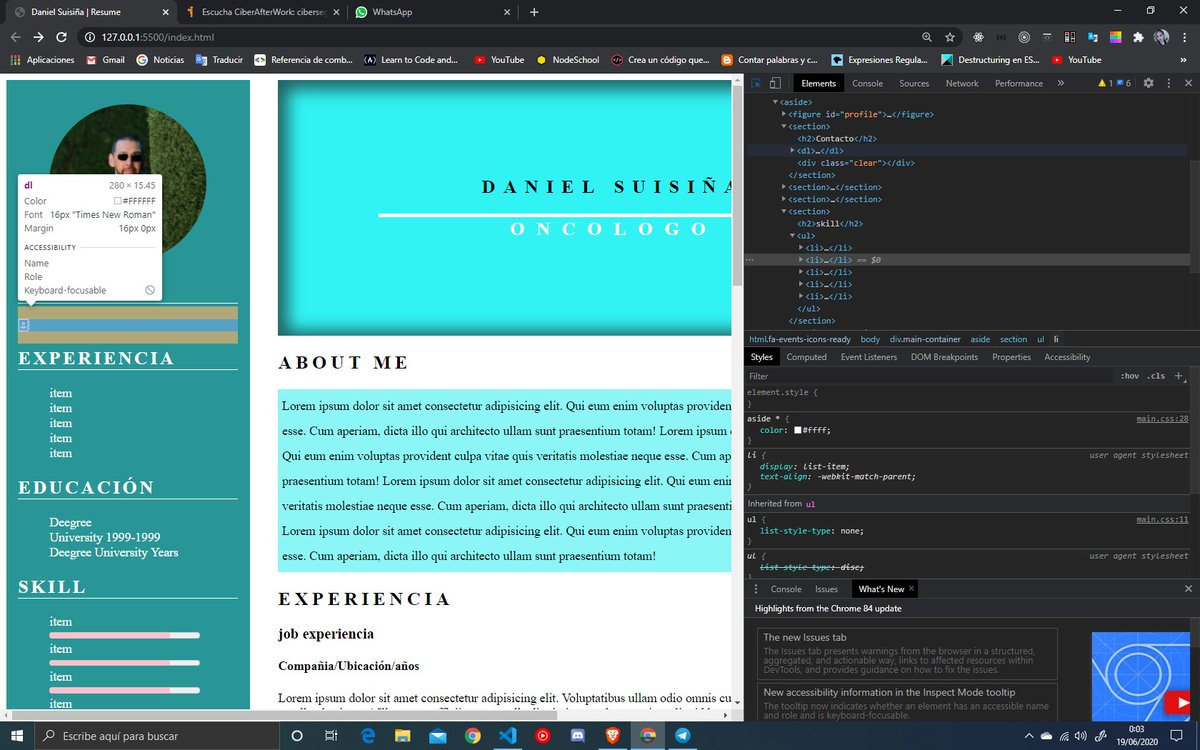This screenshot has height=750, width=1200.
Task: Bookmark this page with the star icon
Action: [x=950, y=37]
